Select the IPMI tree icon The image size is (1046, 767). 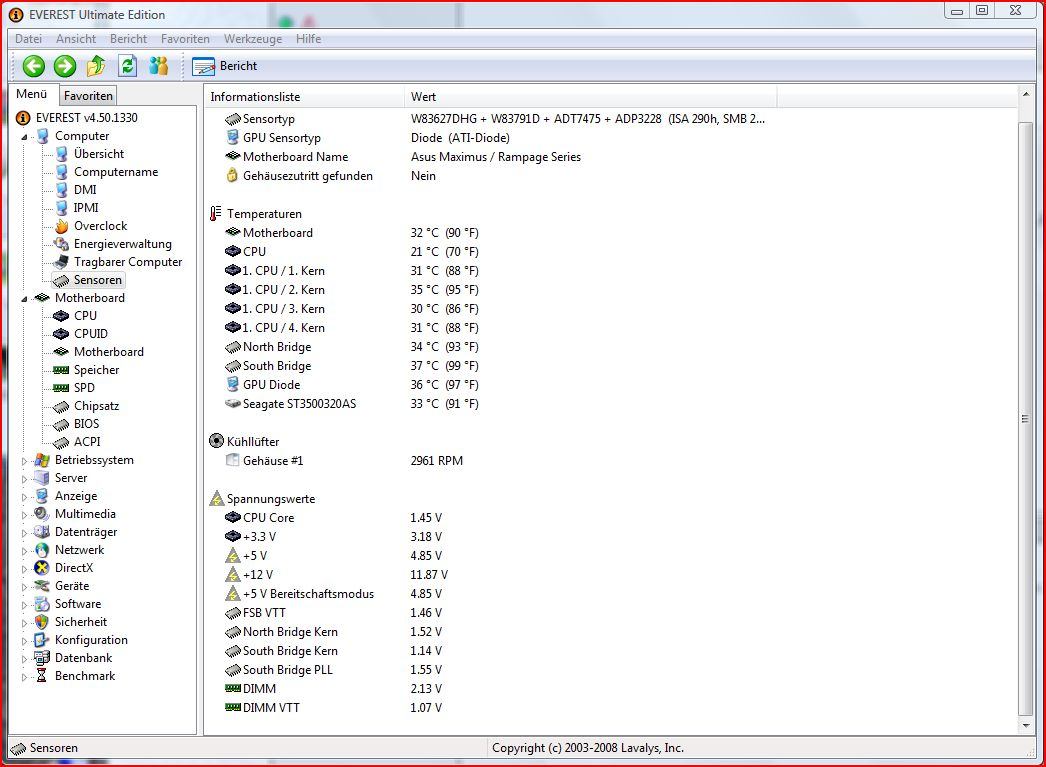(61, 208)
